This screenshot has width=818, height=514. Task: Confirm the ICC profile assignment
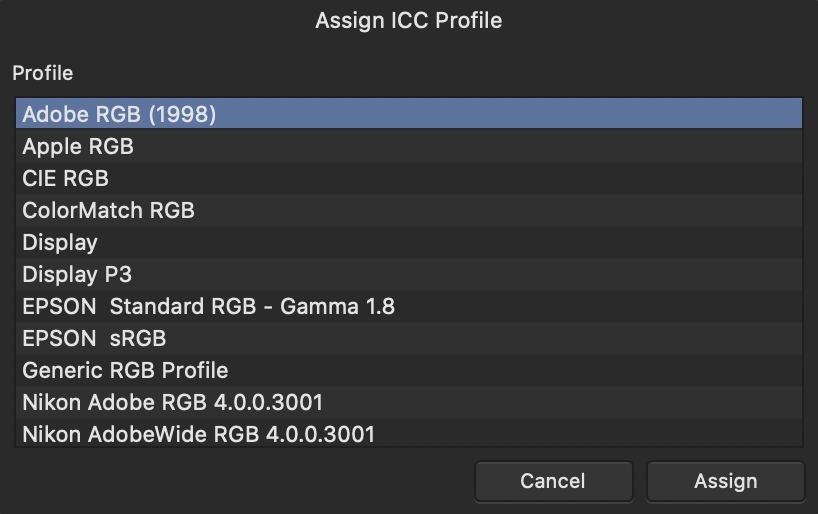coord(725,481)
